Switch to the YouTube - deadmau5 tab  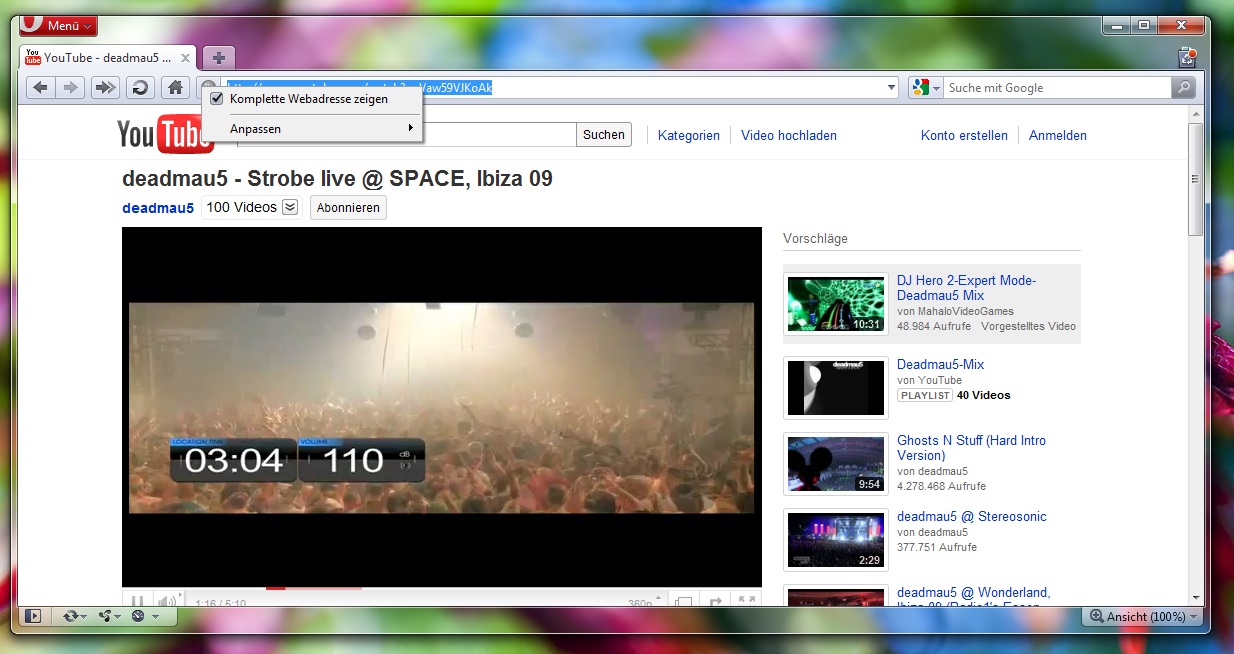tap(108, 58)
